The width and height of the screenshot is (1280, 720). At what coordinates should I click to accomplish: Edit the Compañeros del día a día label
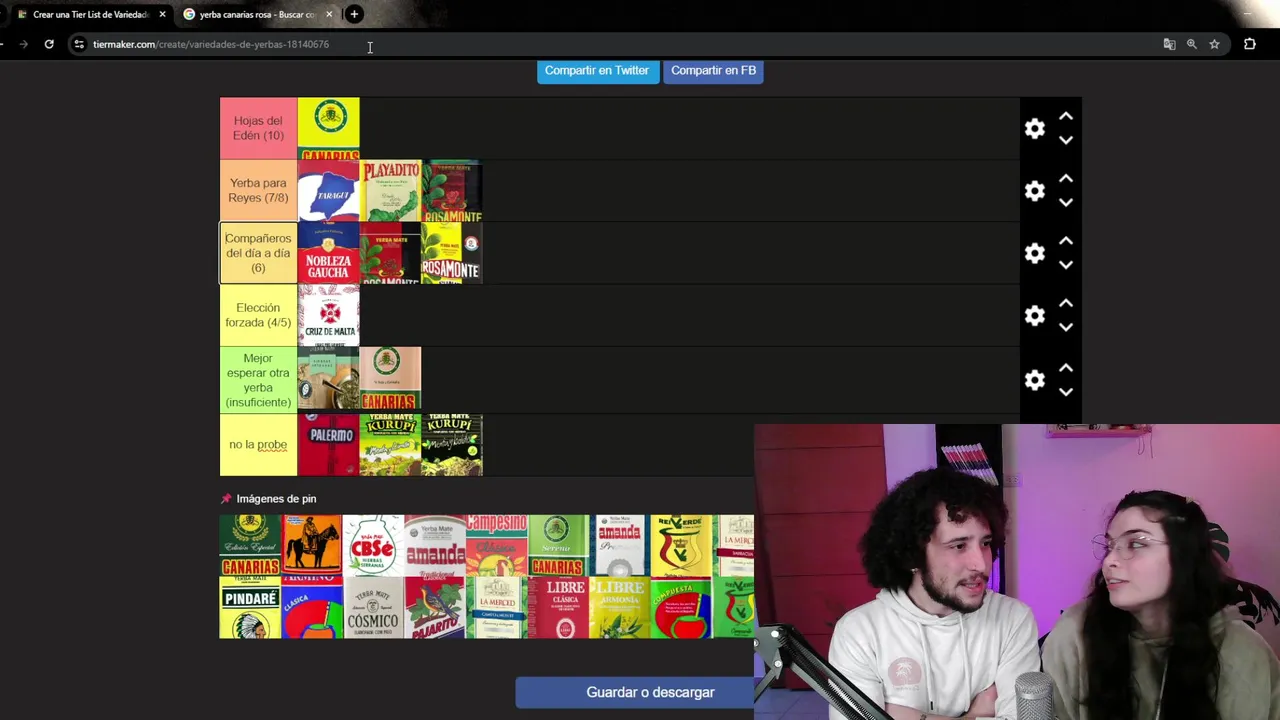tap(258, 253)
